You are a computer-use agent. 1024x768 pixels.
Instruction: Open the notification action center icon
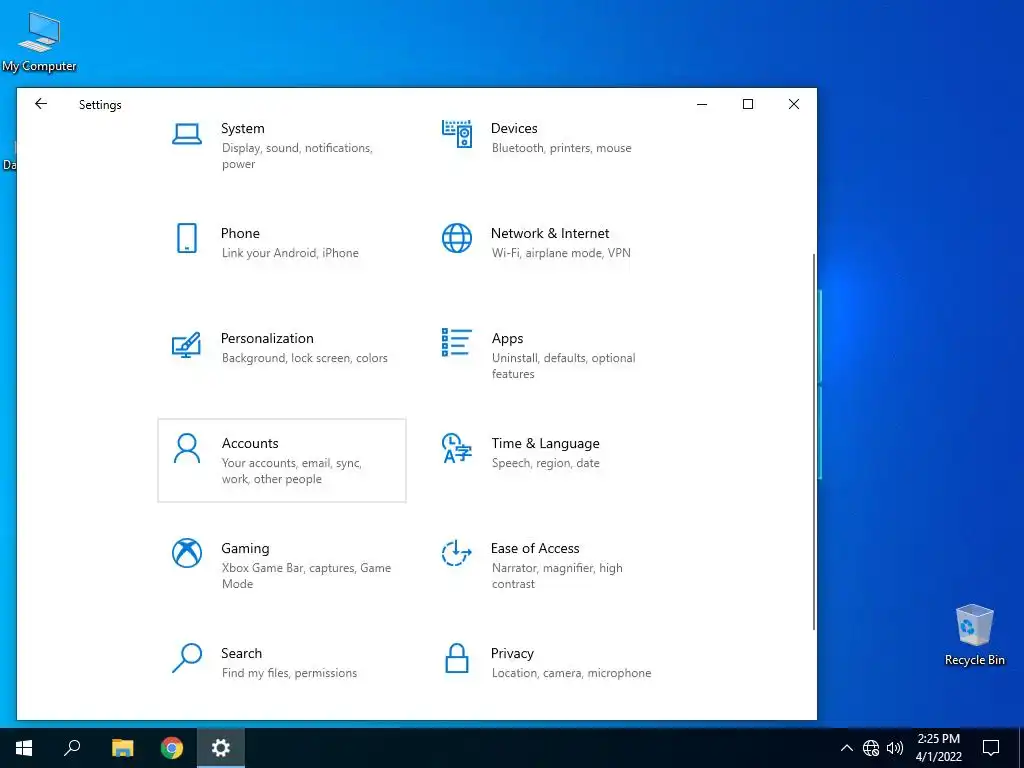click(991, 748)
